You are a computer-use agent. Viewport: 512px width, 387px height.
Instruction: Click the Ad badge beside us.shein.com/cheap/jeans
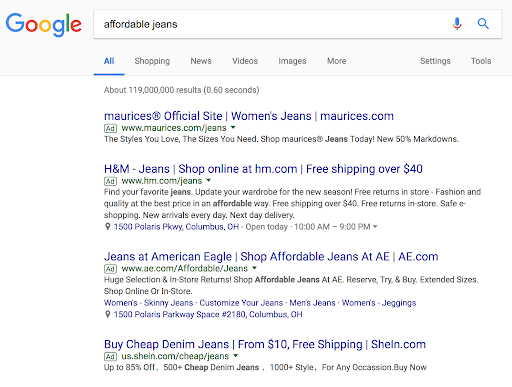(110, 356)
